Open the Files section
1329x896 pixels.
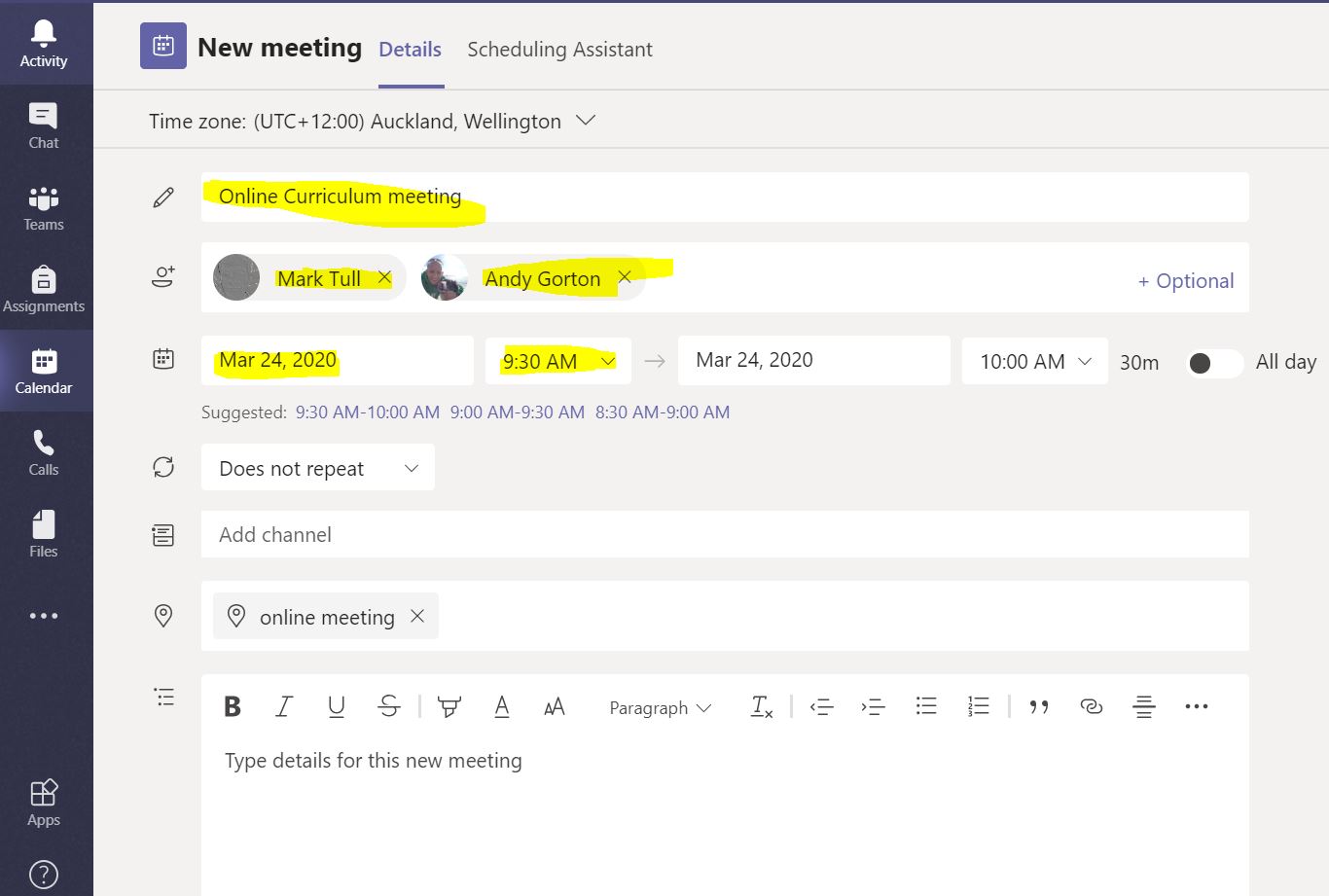pos(43,533)
